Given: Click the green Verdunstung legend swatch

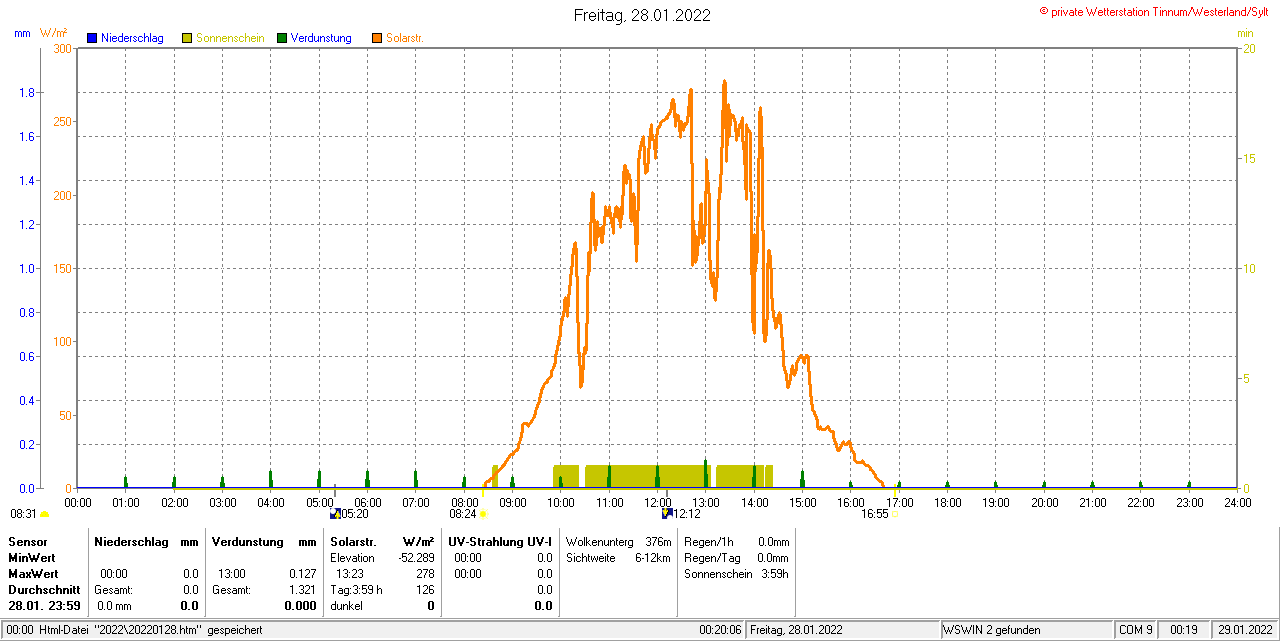Looking at the screenshot, I should pos(282,38).
